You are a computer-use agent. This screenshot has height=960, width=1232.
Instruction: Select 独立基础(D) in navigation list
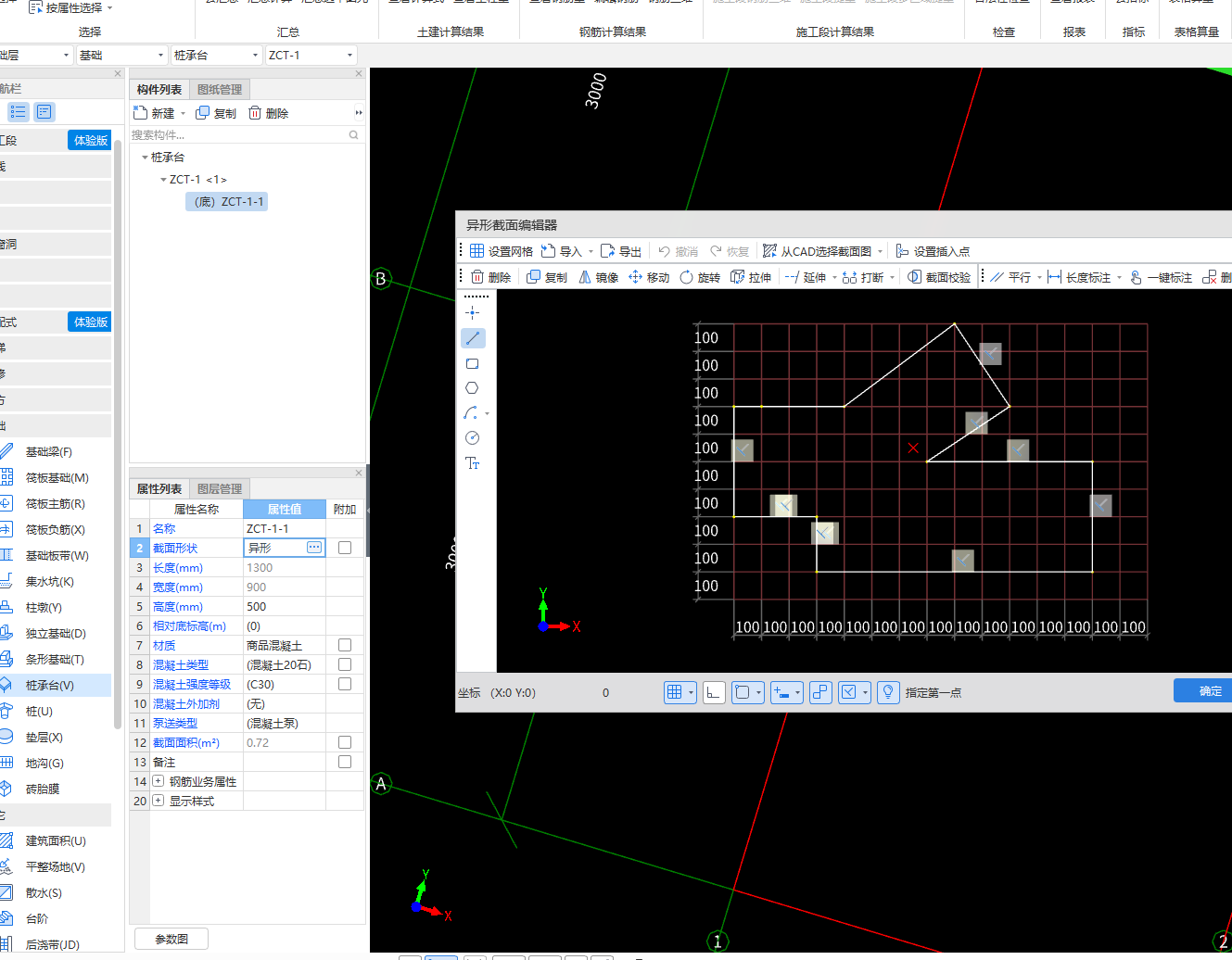[56, 634]
